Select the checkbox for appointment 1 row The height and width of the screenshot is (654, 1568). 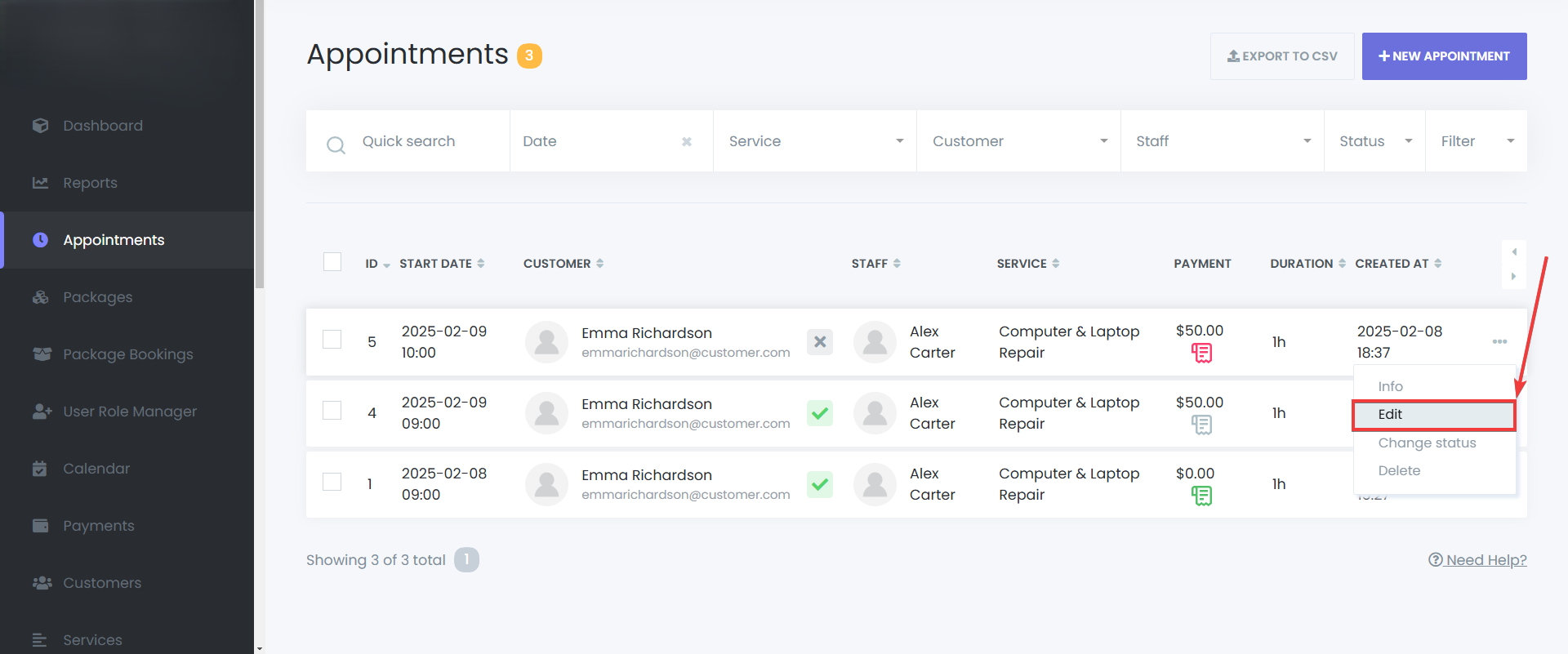point(332,482)
